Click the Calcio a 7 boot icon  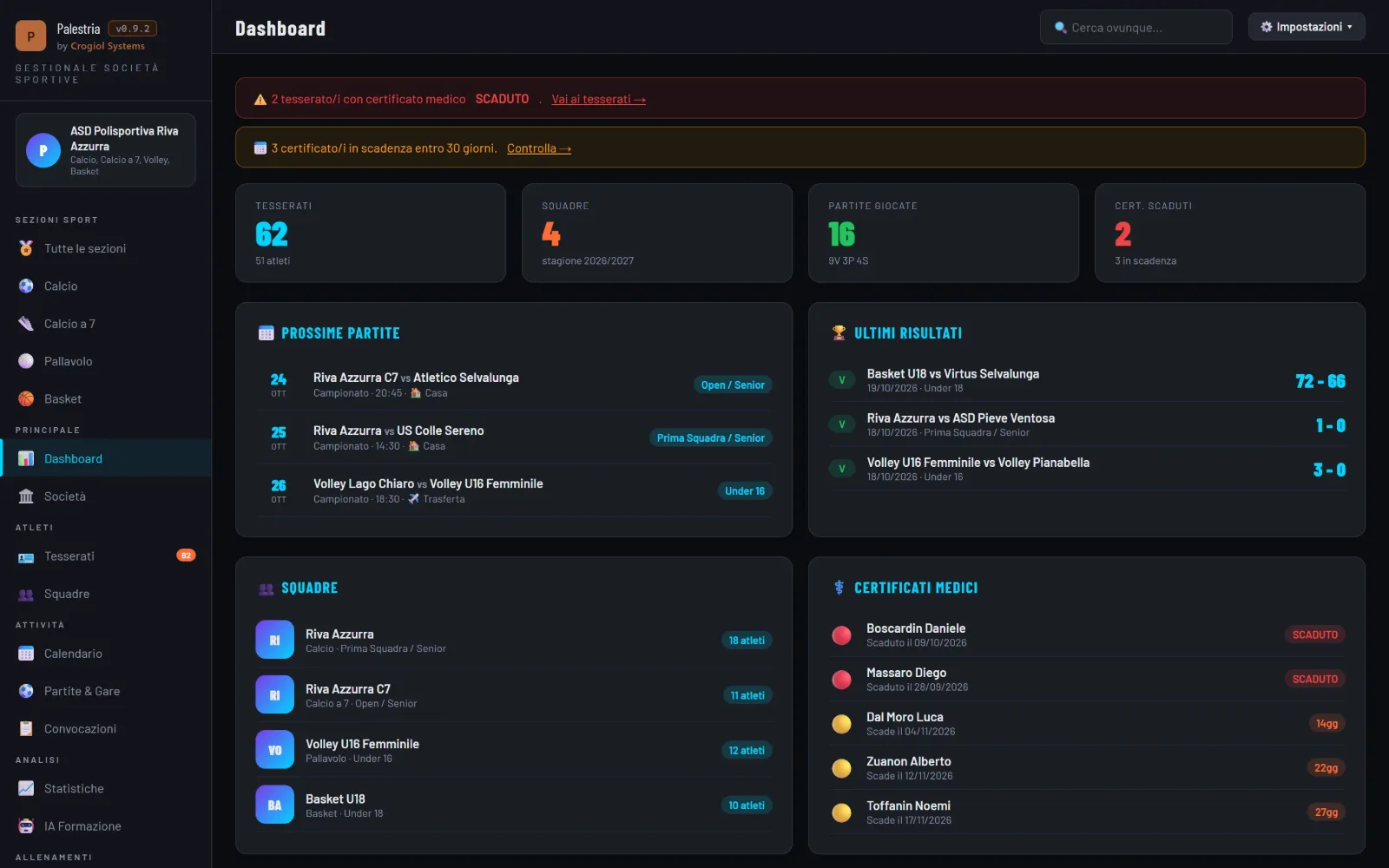tap(26, 324)
